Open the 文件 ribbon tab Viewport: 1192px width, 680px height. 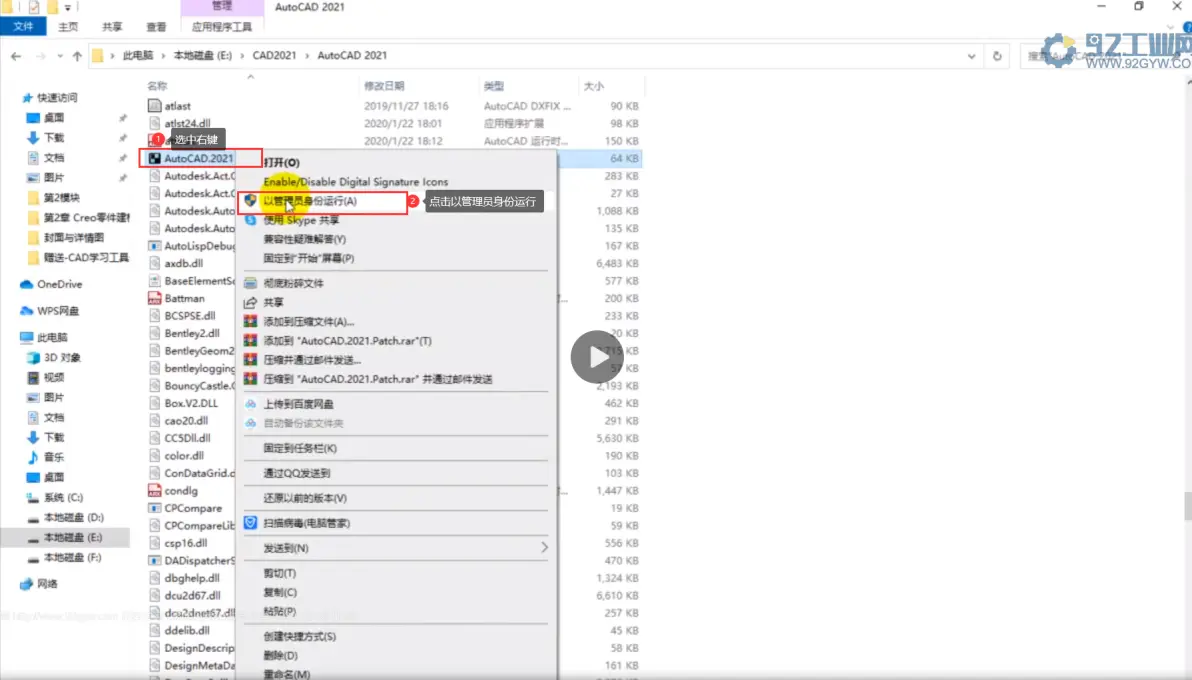23,27
